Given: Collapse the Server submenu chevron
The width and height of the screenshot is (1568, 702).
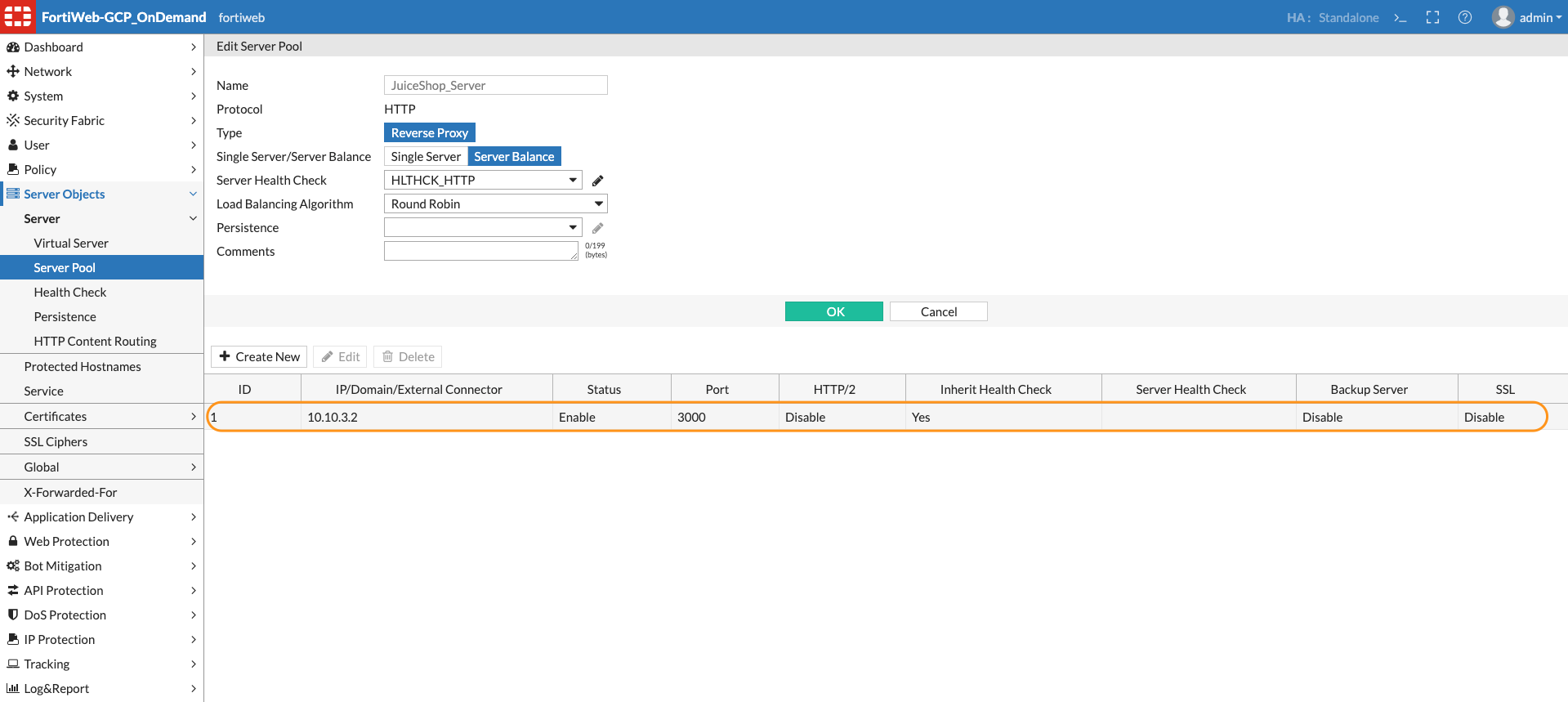Looking at the screenshot, I should point(194,219).
